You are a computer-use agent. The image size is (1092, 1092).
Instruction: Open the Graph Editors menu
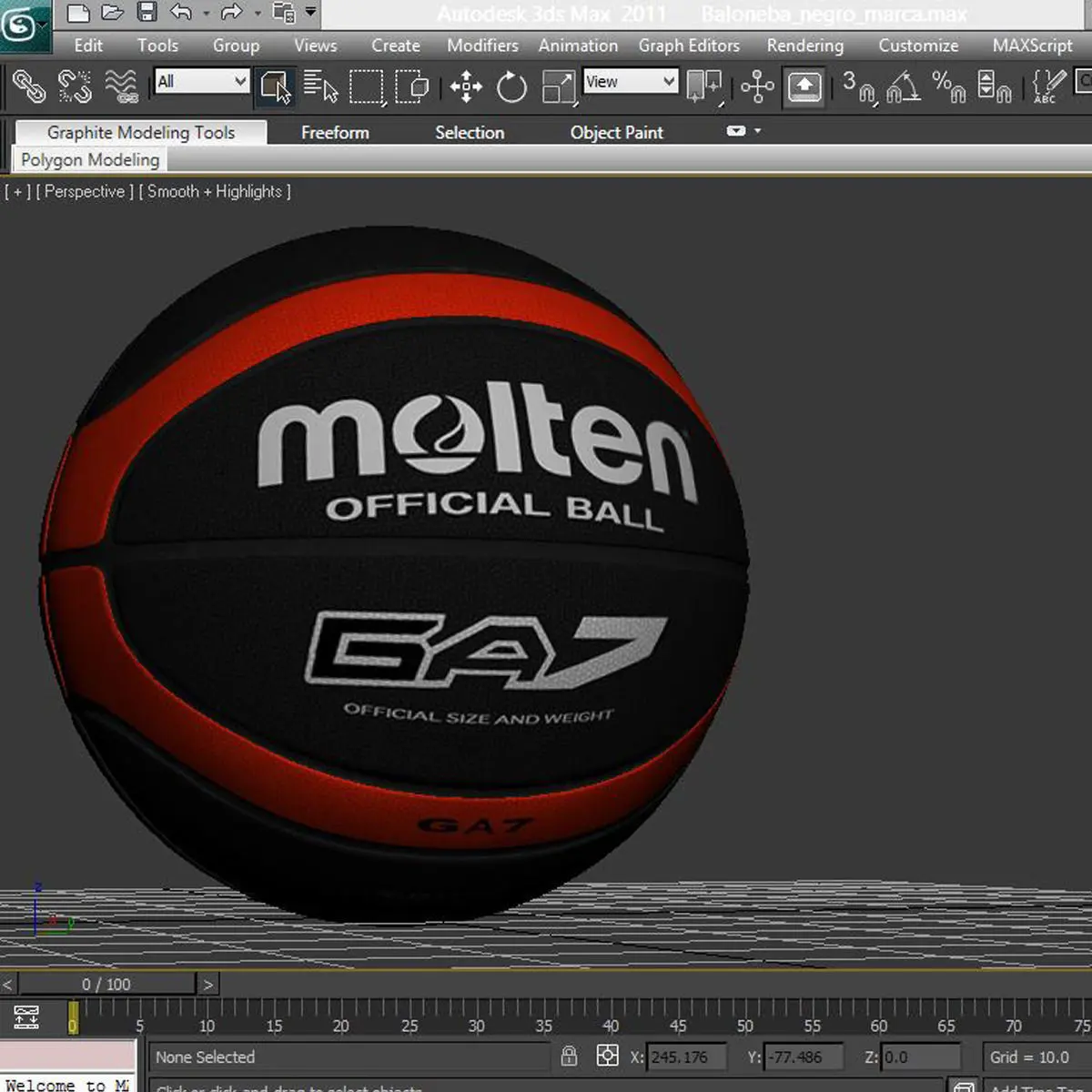pyautogui.click(x=689, y=45)
